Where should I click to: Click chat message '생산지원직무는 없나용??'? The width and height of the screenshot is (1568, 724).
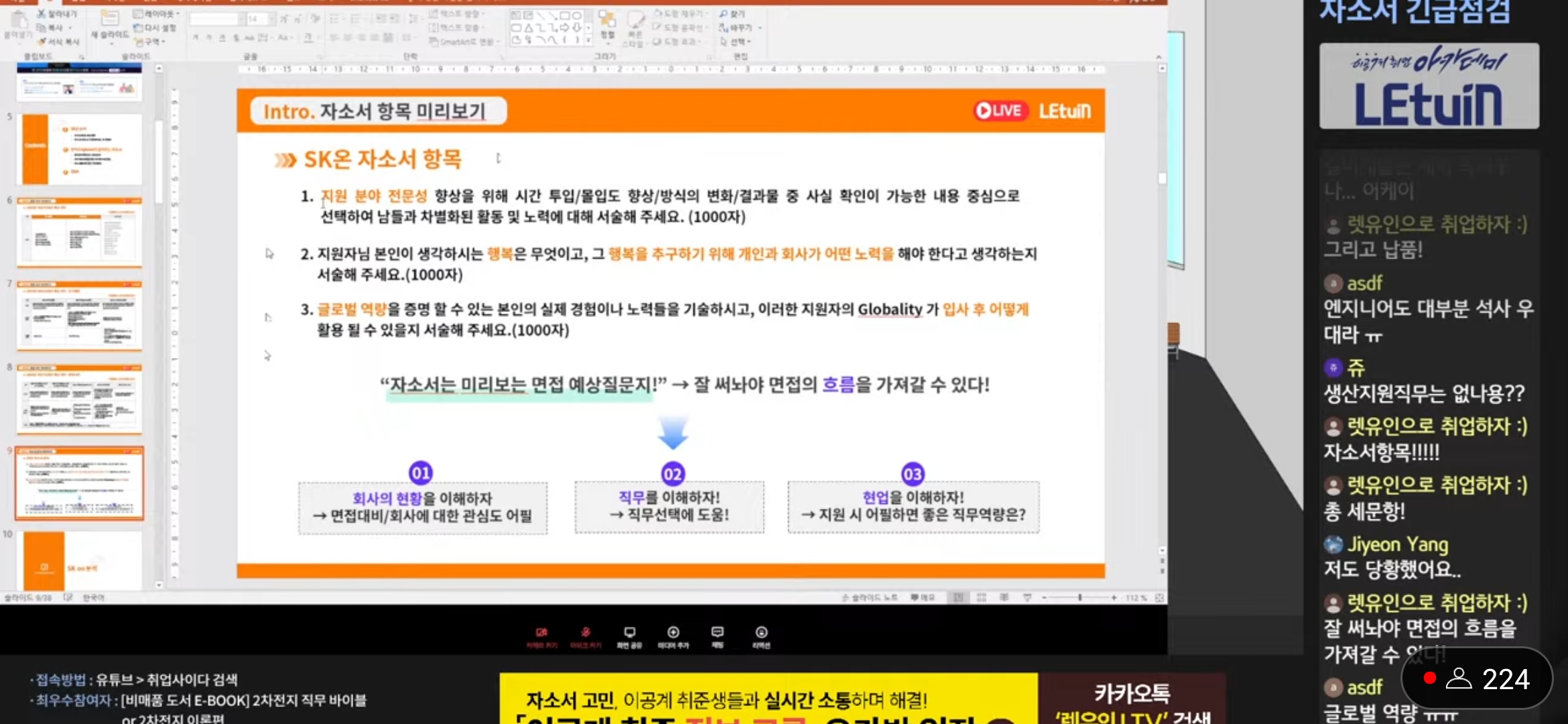coord(1424,394)
